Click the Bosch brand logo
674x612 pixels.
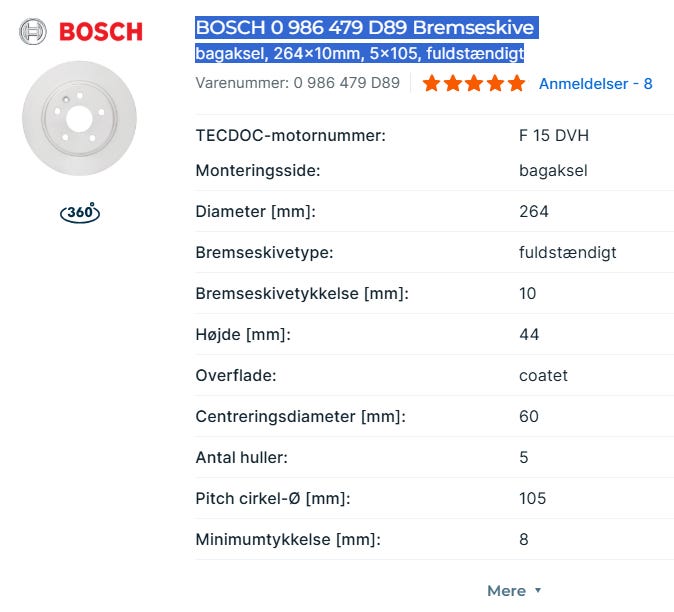[x=81, y=31]
